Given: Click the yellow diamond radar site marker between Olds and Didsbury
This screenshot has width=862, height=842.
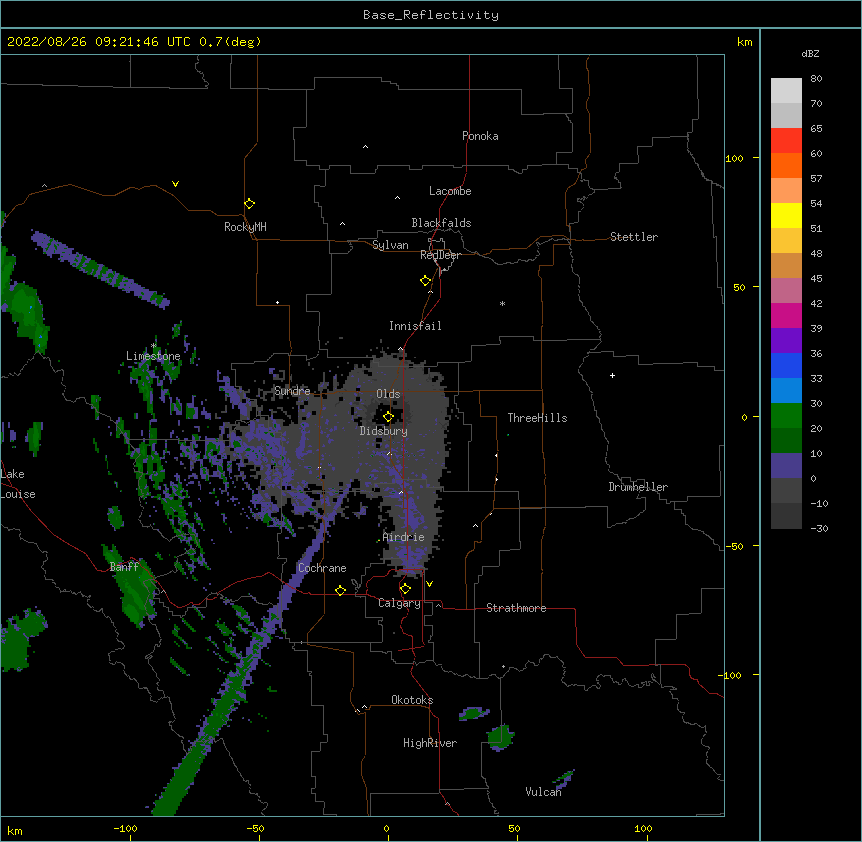Looking at the screenshot, I should tap(388, 417).
